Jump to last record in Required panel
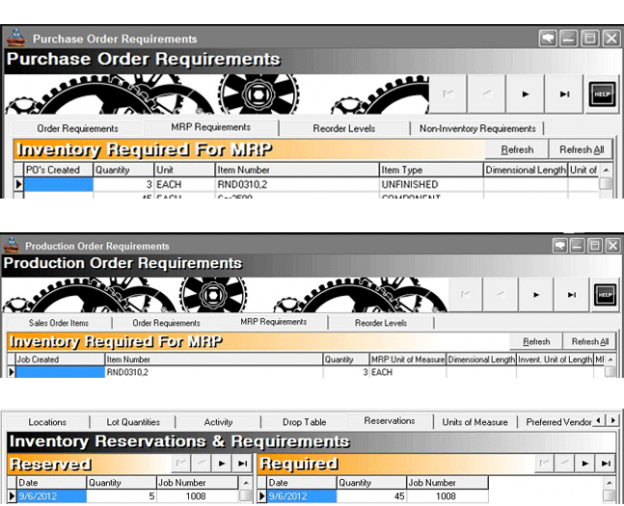 tap(606, 463)
